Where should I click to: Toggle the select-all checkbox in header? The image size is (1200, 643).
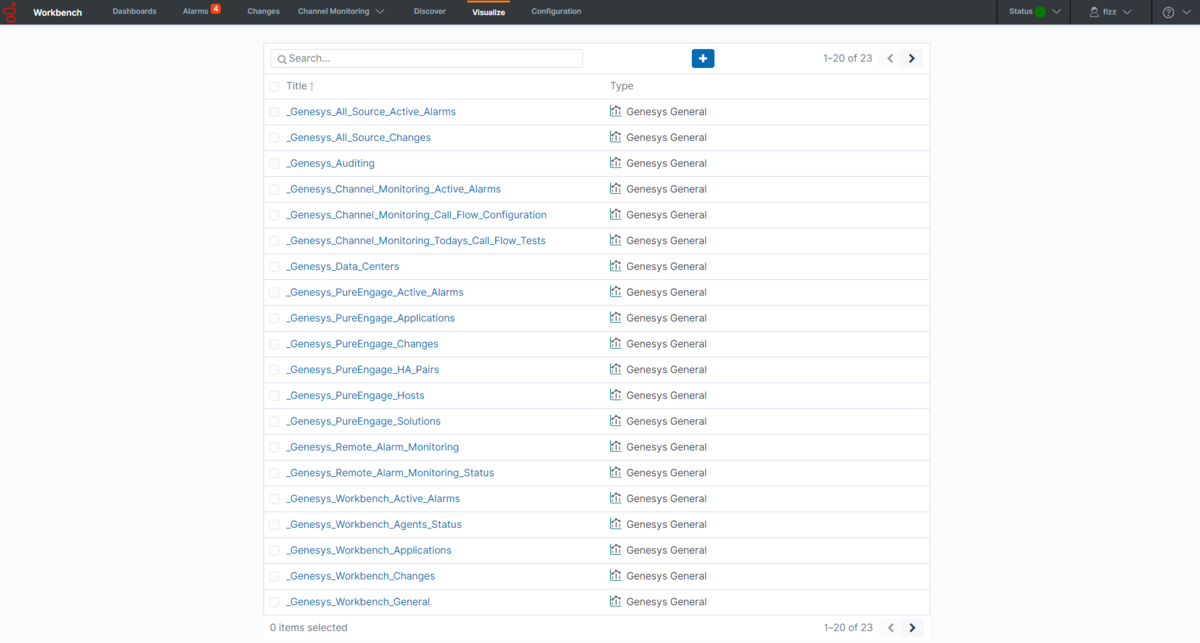point(275,87)
